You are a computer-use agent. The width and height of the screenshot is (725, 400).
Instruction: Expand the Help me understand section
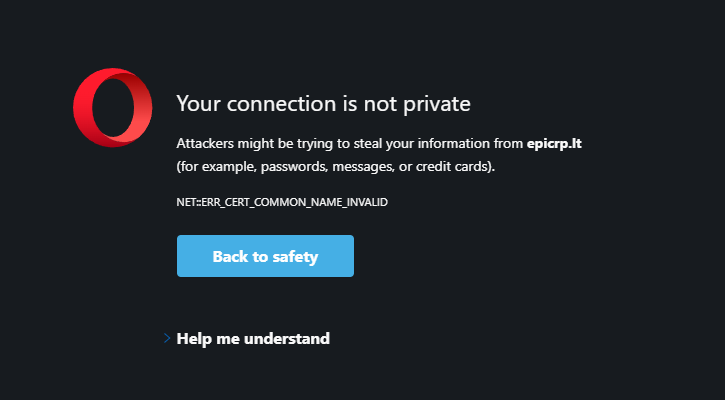(x=253, y=338)
